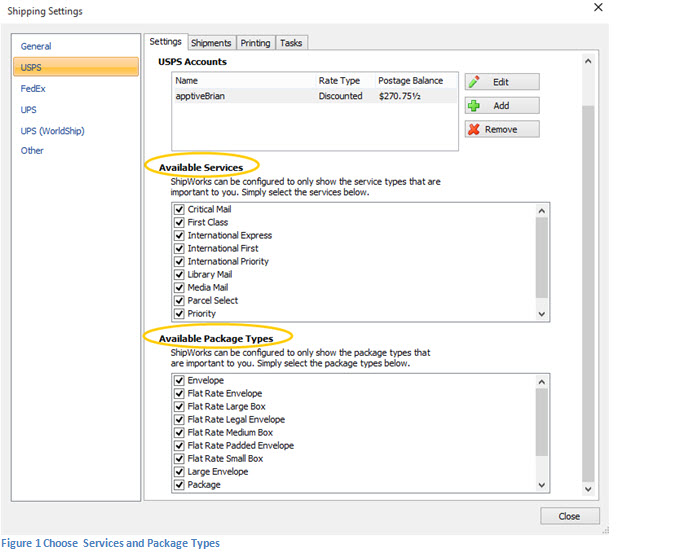The height and width of the screenshot is (553, 673).
Task: Toggle Flat Rate Padded Envelope checkbox
Action: click(x=179, y=446)
